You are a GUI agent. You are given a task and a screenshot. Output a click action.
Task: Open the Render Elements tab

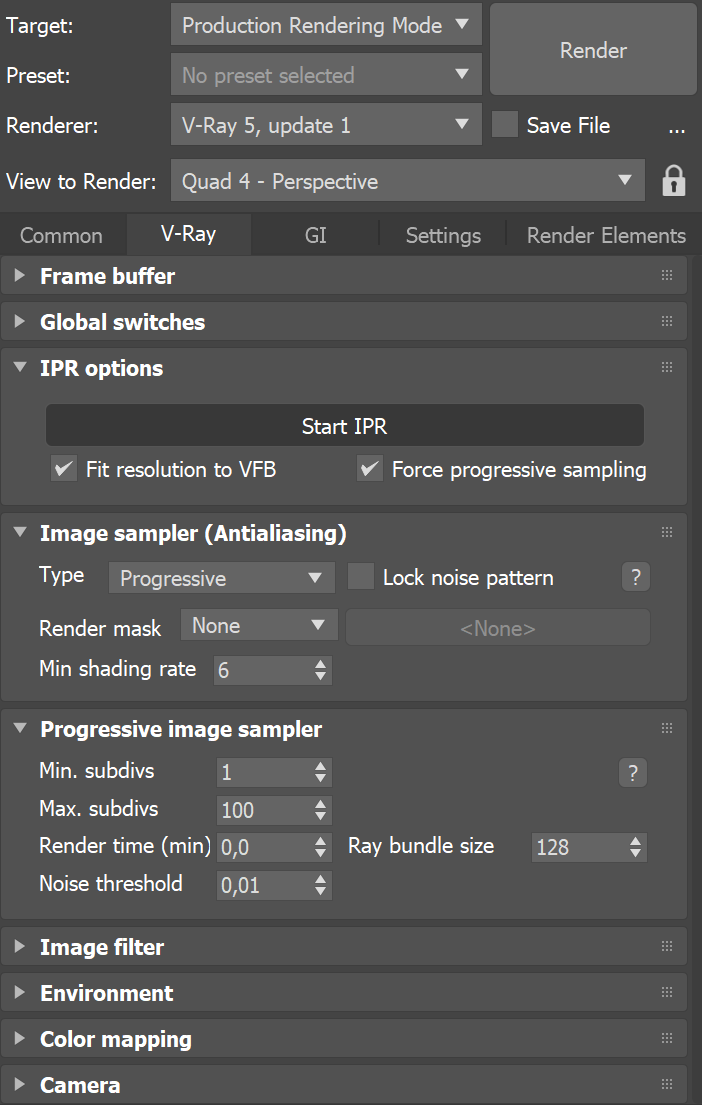pyautogui.click(x=606, y=236)
